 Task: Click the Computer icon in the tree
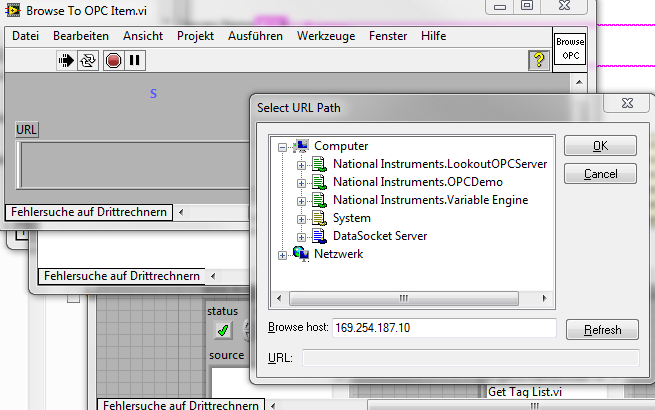pos(301,146)
